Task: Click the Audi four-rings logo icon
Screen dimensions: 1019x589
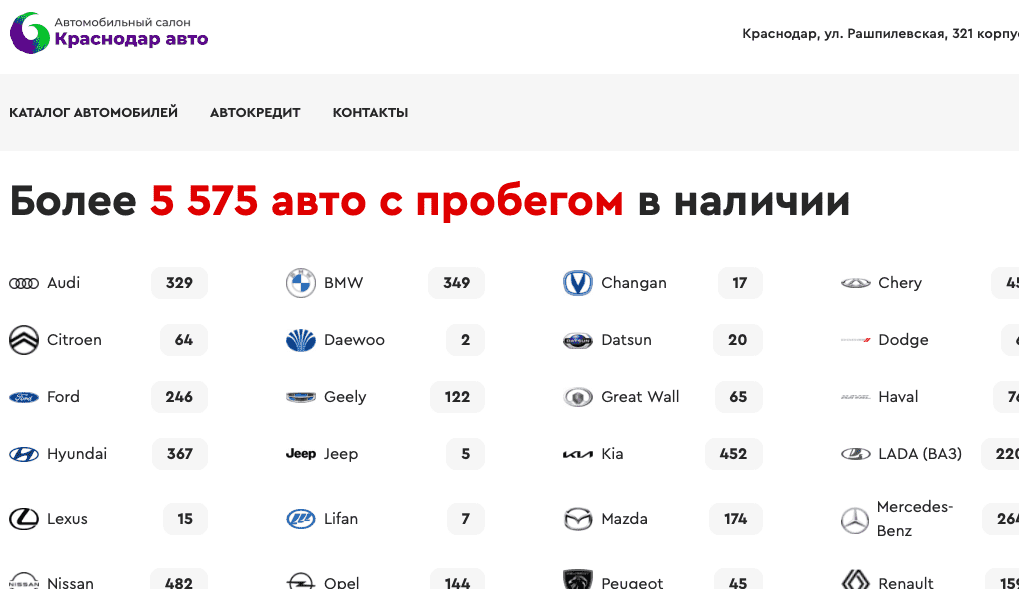Action: [24, 284]
